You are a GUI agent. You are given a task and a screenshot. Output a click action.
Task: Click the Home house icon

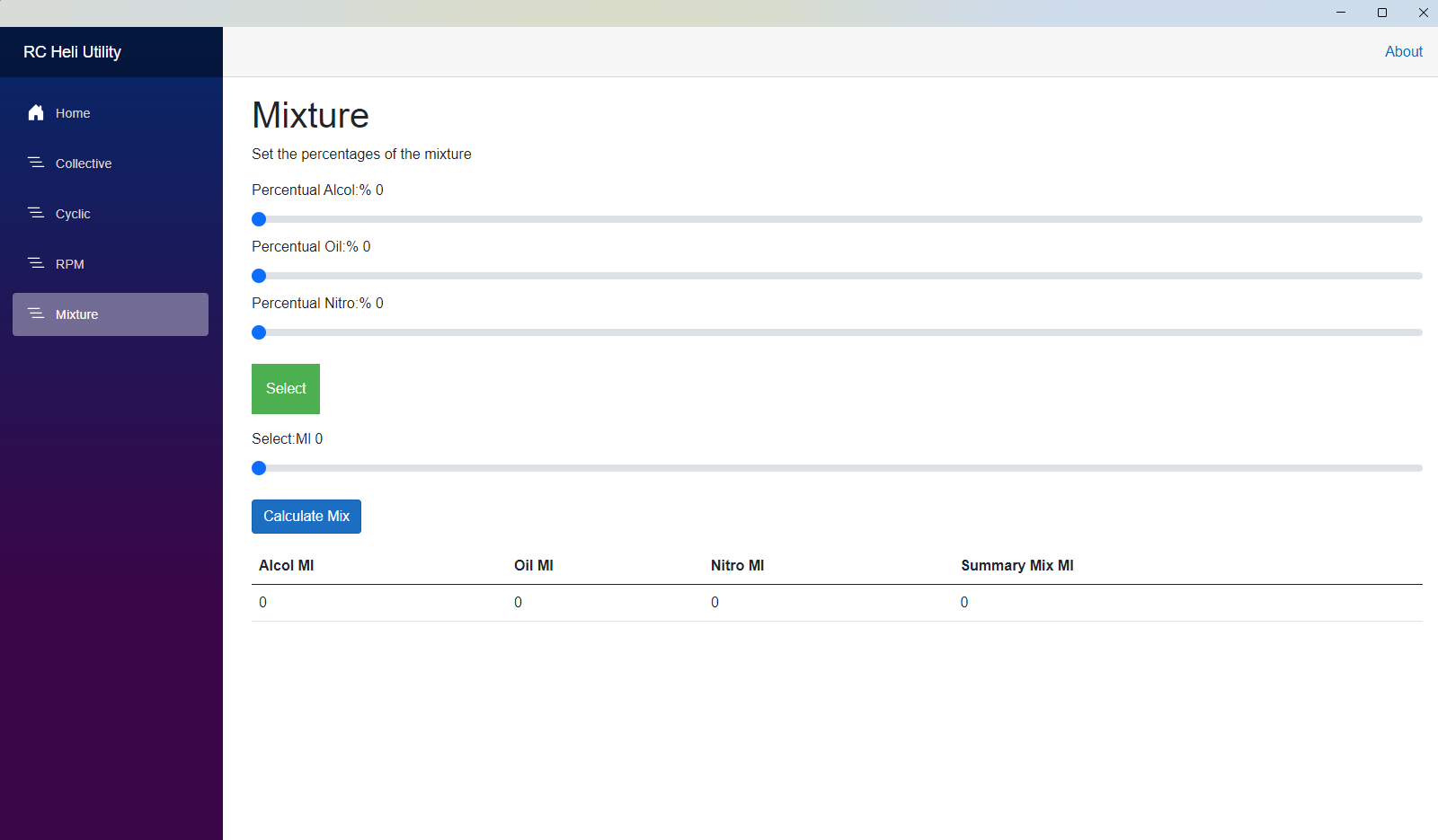click(36, 113)
